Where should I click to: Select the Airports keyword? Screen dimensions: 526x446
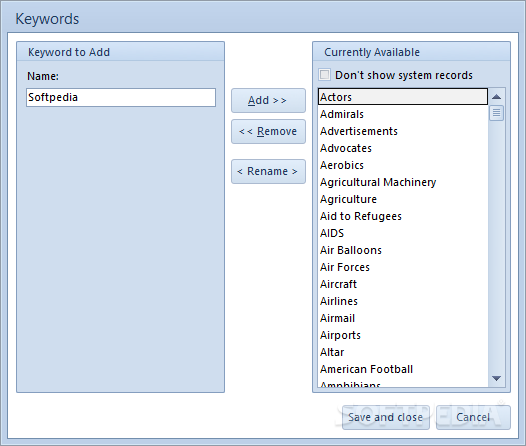coord(403,335)
